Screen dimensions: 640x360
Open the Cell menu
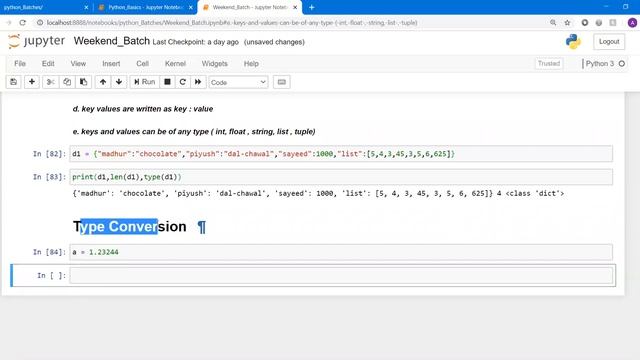(142, 64)
